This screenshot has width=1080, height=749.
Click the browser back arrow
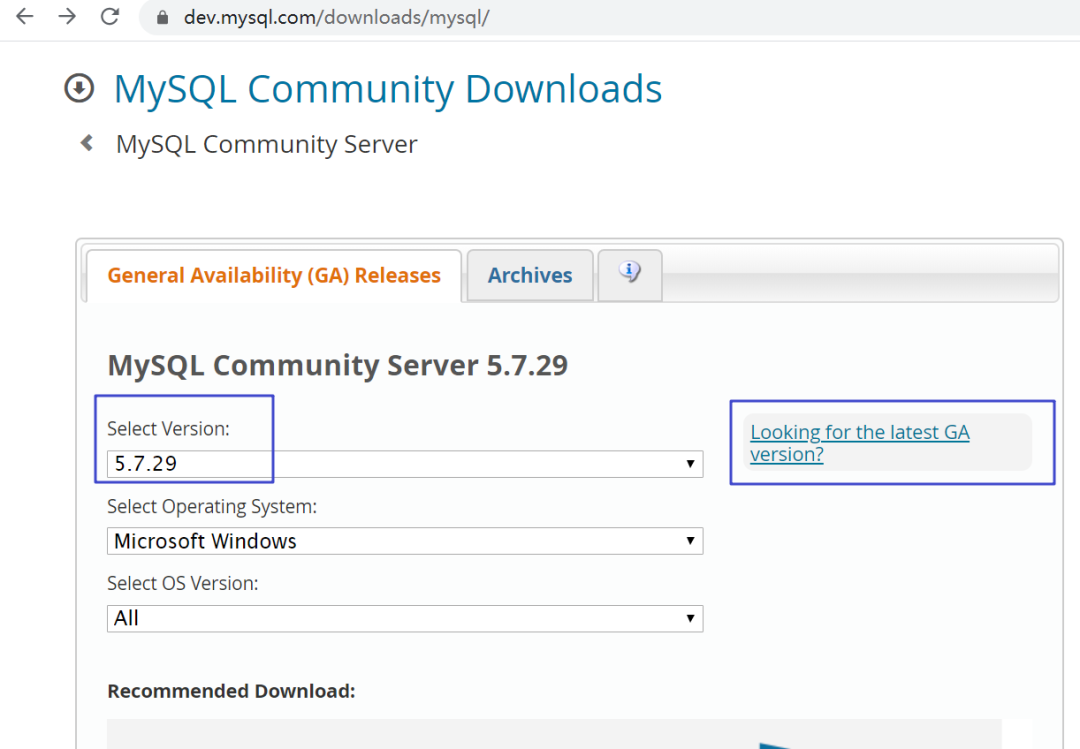point(25,16)
